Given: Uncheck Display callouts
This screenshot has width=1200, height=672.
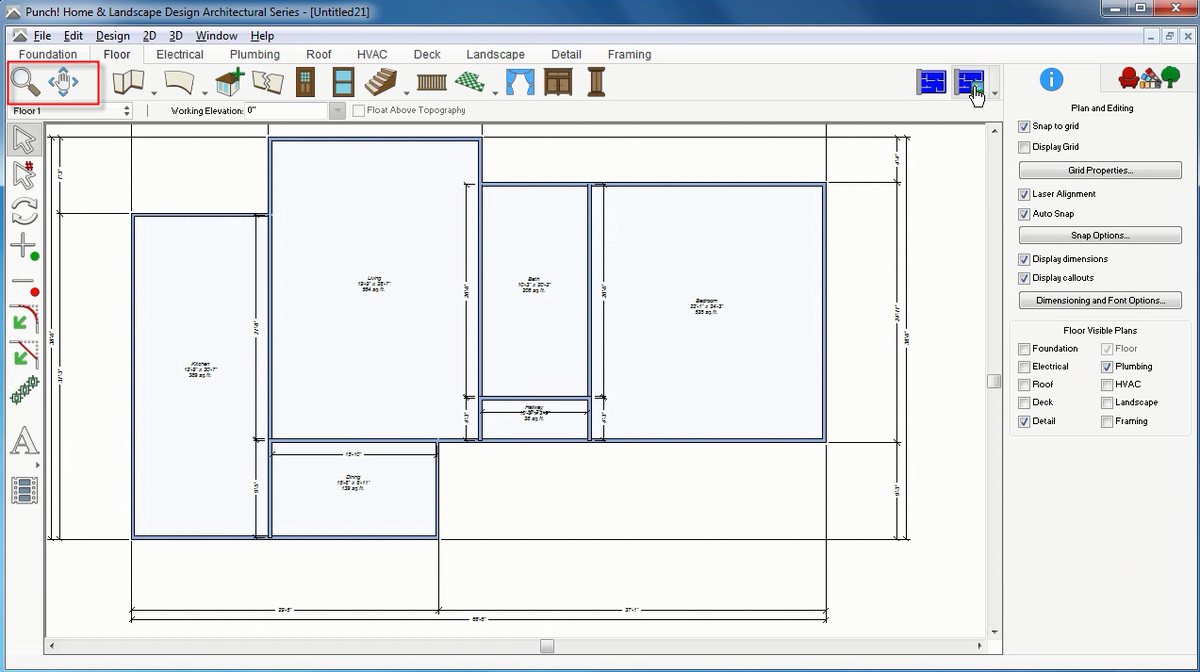Looking at the screenshot, I should (x=1023, y=278).
